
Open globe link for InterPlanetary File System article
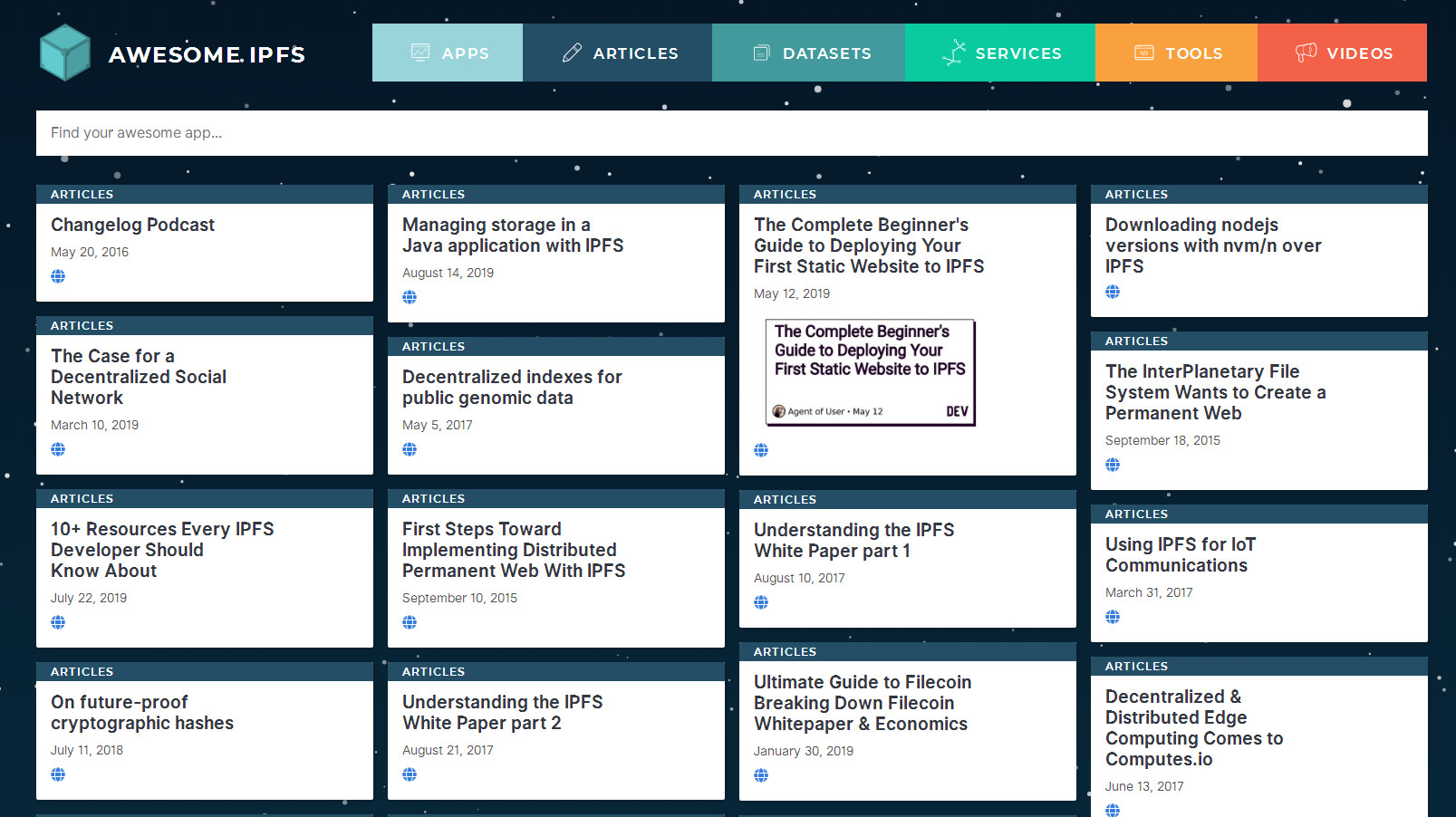tap(1113, 465)
